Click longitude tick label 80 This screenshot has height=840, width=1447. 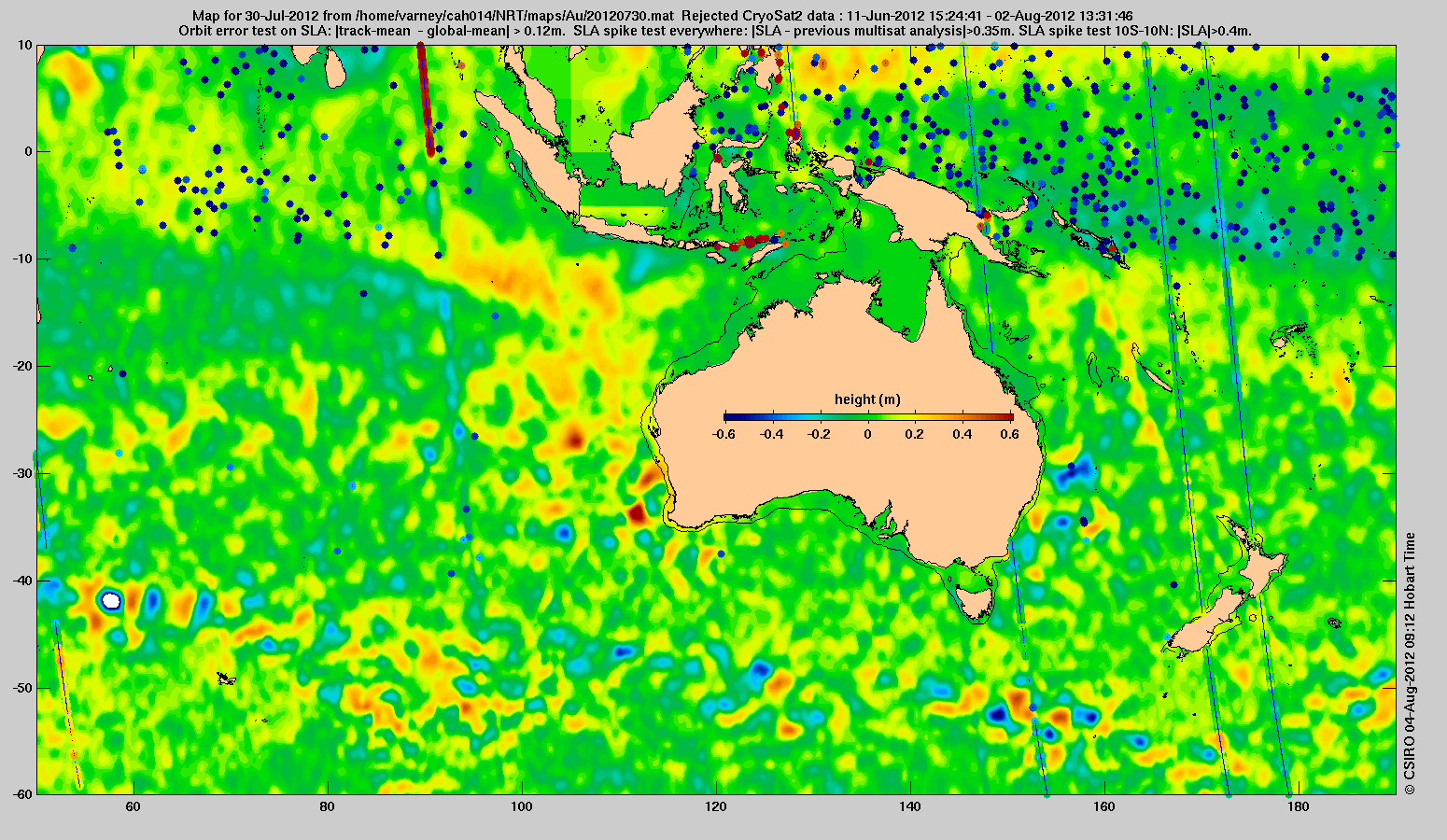(327, 806)
